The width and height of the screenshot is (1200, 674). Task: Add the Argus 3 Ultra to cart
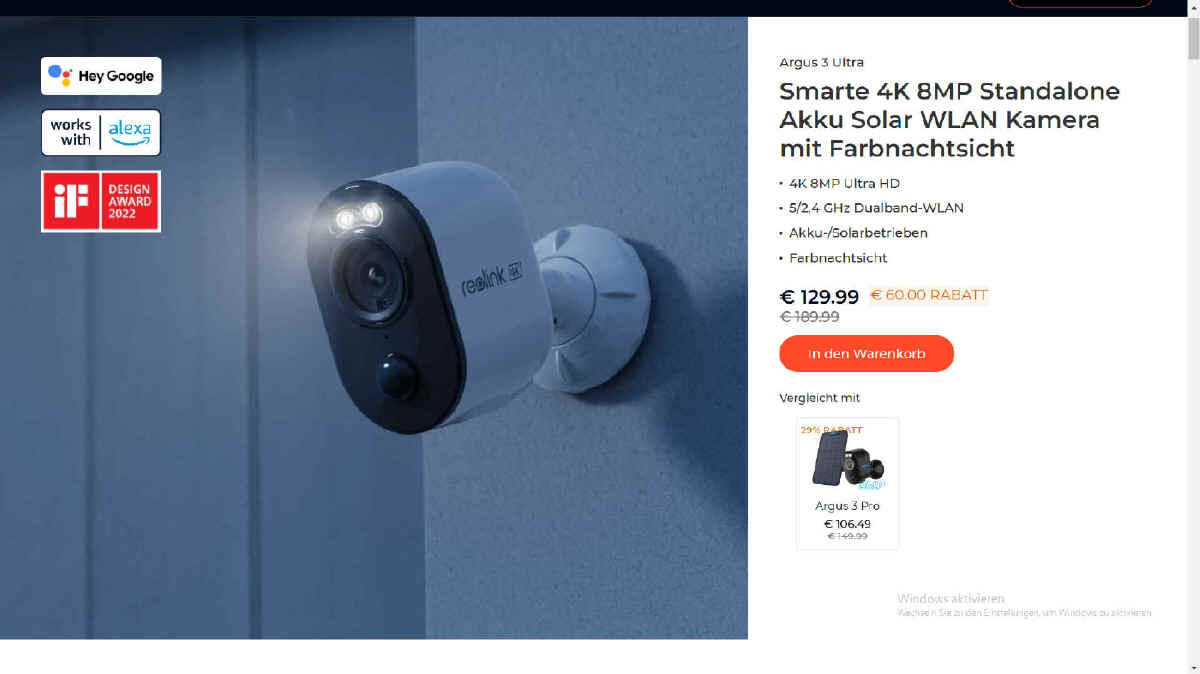[x=866, y=353]
